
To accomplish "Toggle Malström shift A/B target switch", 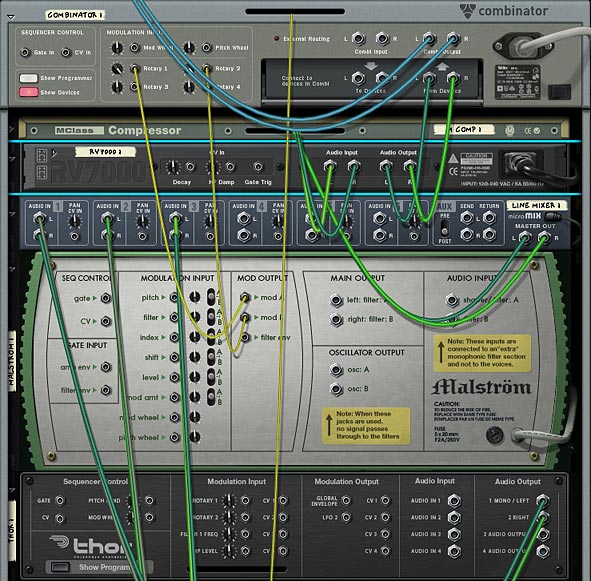I will [211, 357].
